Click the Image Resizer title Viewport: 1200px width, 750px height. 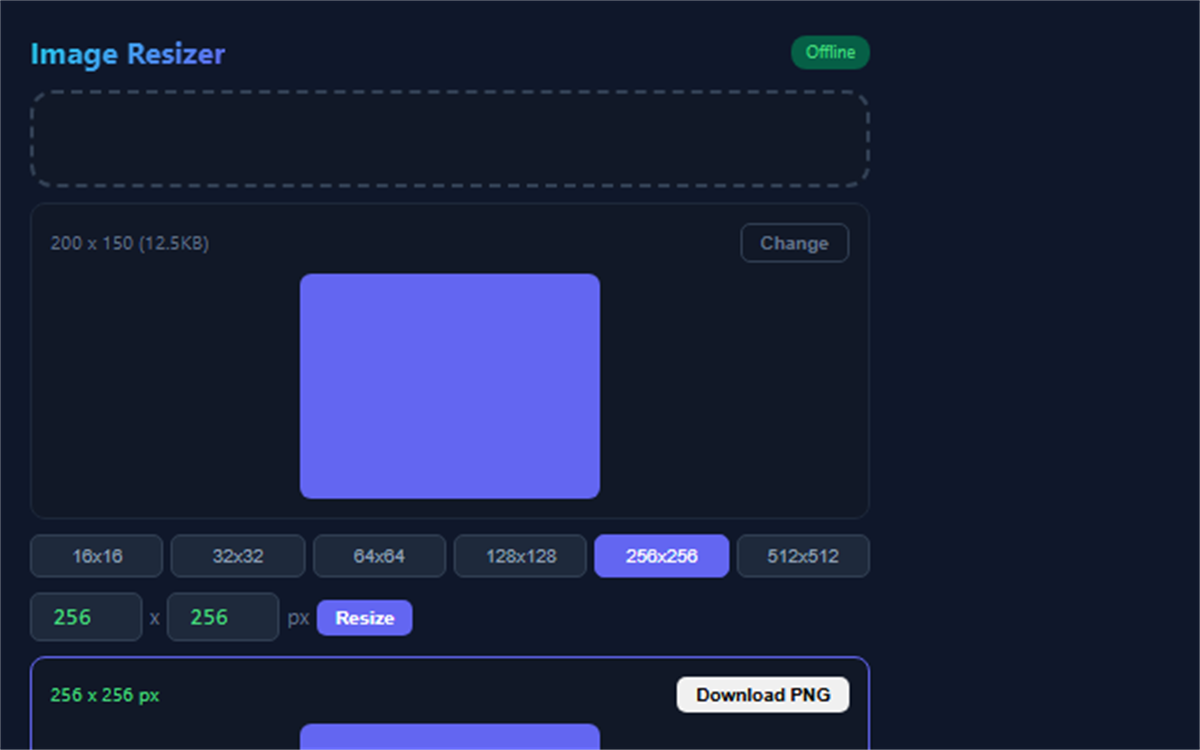coord(128,54)
